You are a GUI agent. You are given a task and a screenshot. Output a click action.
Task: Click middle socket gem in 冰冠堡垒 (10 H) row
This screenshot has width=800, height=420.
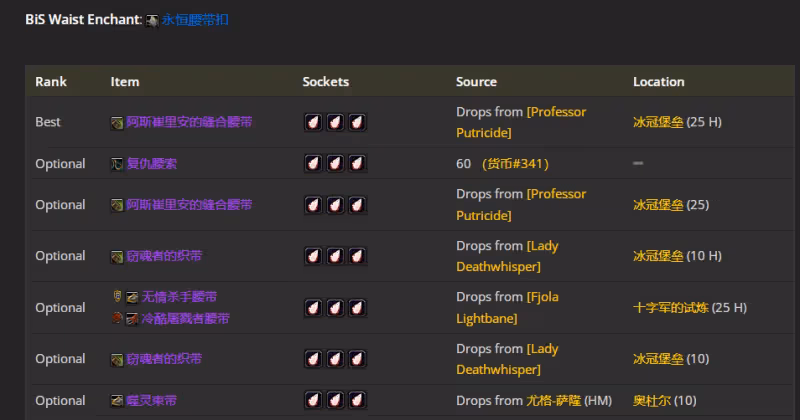click(335, 256)
